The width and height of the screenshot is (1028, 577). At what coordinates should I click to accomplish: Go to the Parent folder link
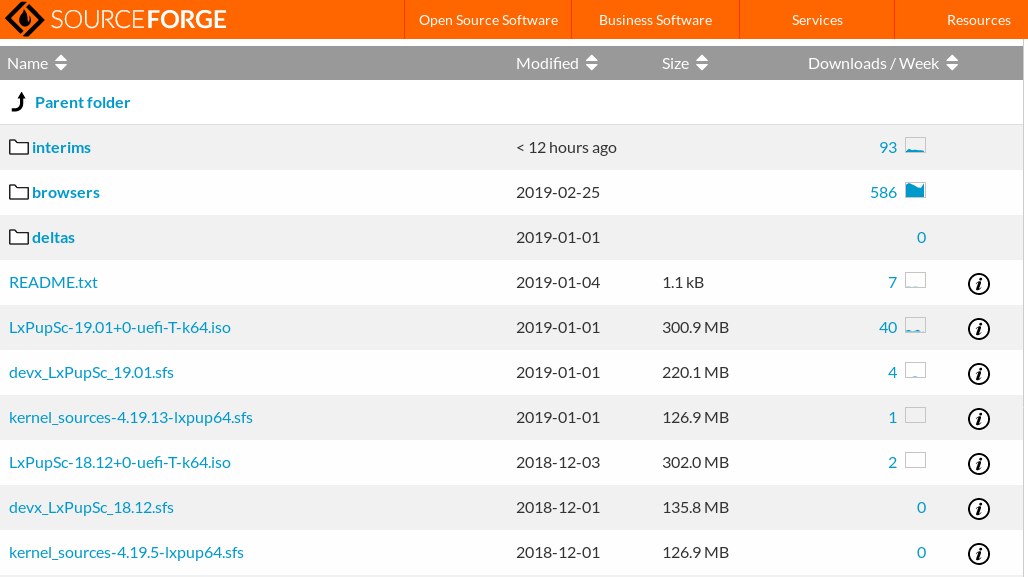pyautogui.click(x=82, y=102)
